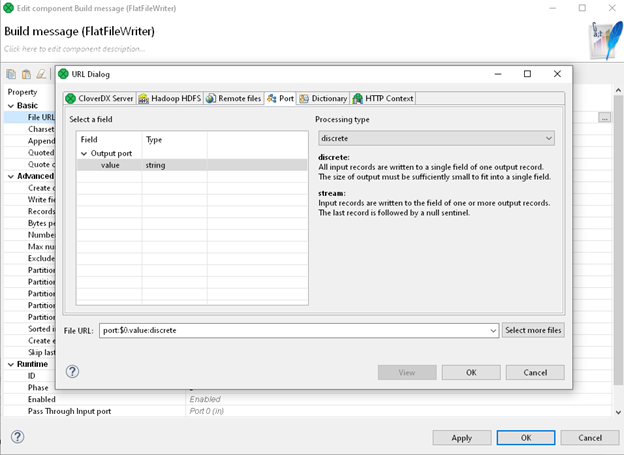Click the HTTP Context tab icon
The image size is (624, 455).
coord(357,98)
